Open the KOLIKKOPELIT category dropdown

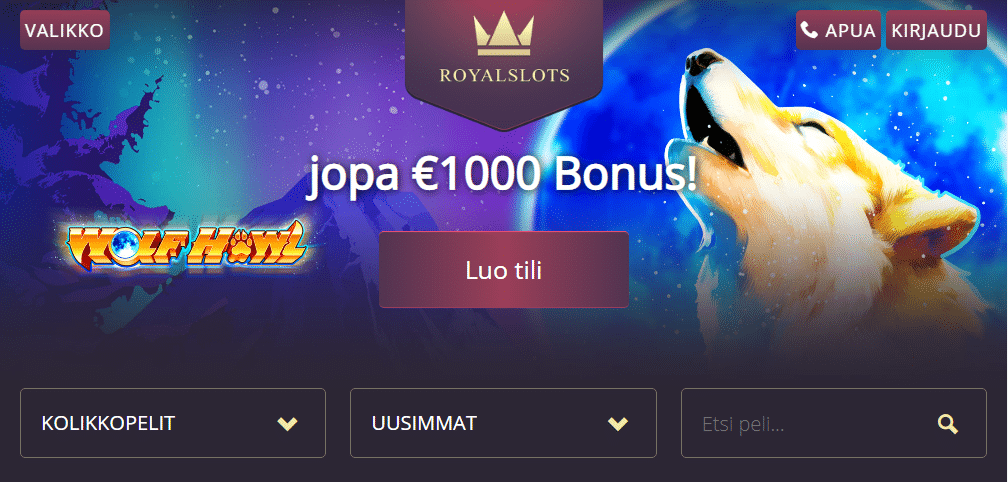click(x=173, y=423)
